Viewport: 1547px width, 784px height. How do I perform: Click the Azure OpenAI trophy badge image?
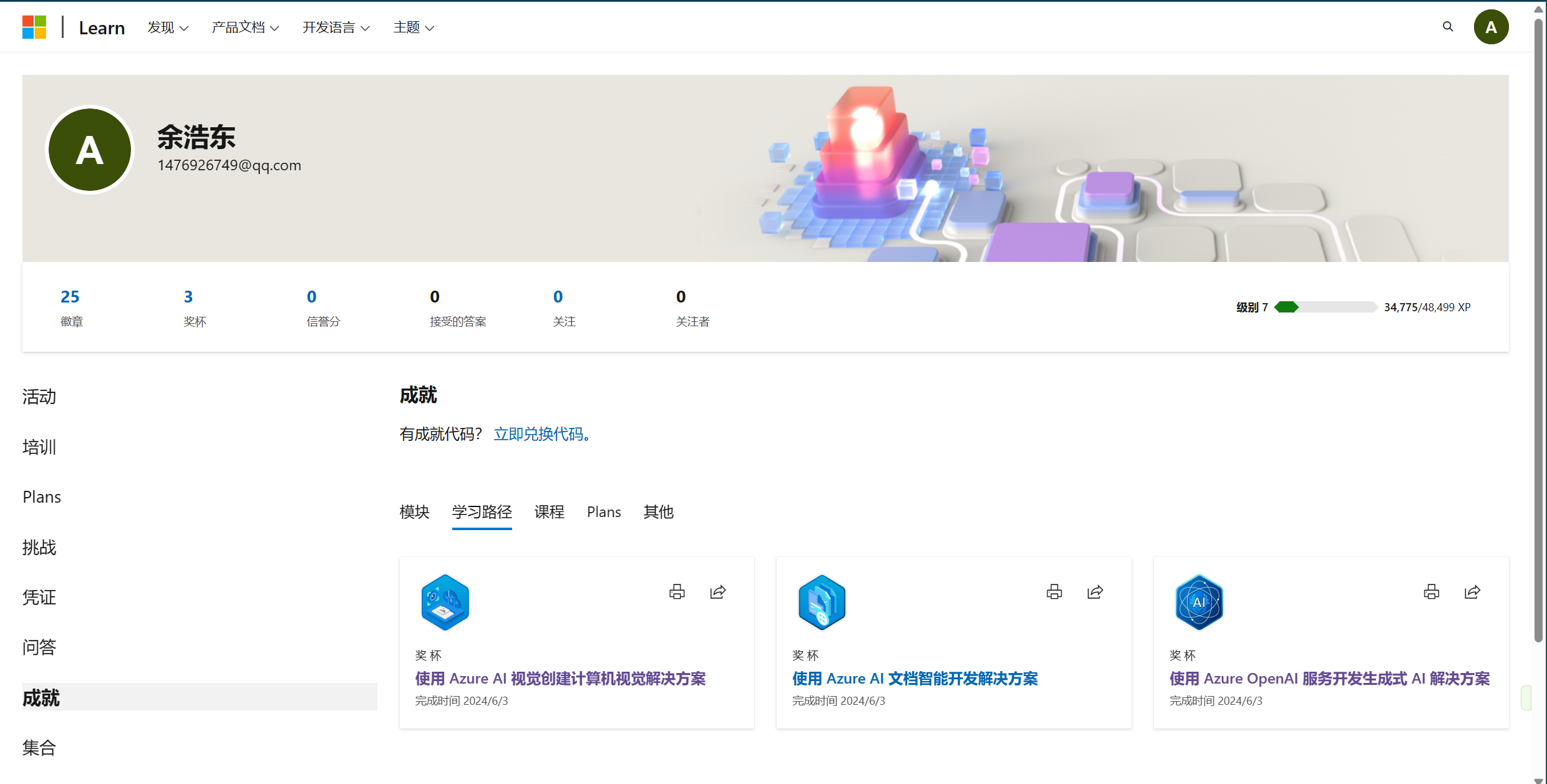[1199, 603]
